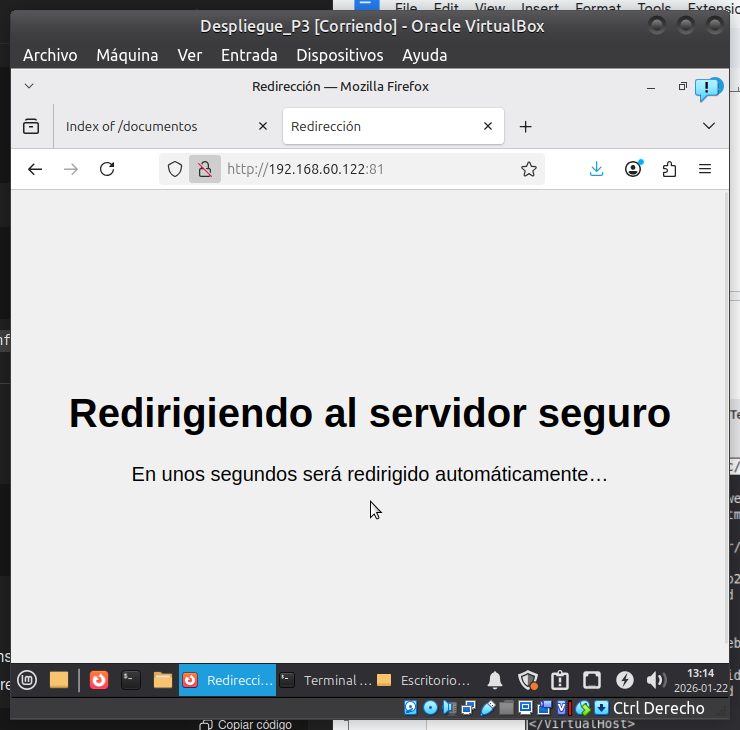
Task: Close the Redirección tab
Action: pos(489,127)
